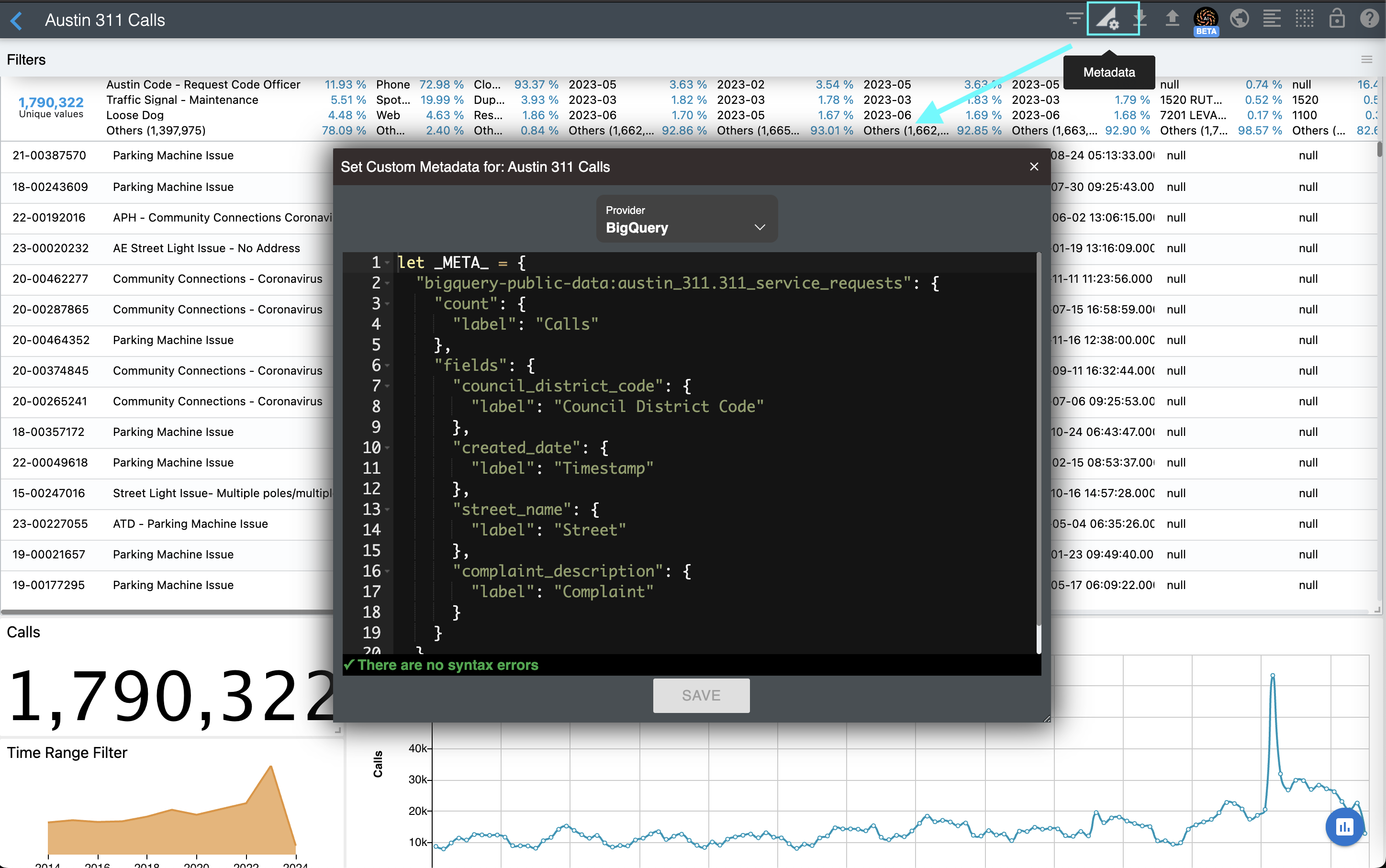
Task: Click inside code editor on line 14
Action: click(x=689, y=530)
